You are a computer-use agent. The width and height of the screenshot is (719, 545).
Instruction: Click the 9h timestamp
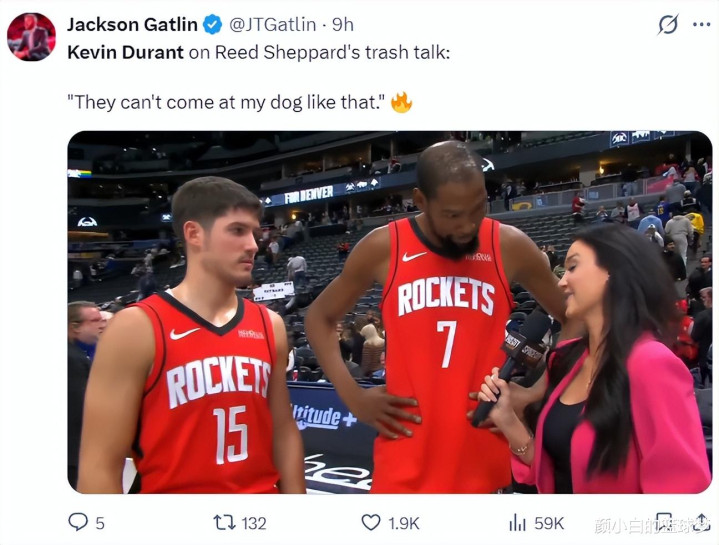pos(343,24)
